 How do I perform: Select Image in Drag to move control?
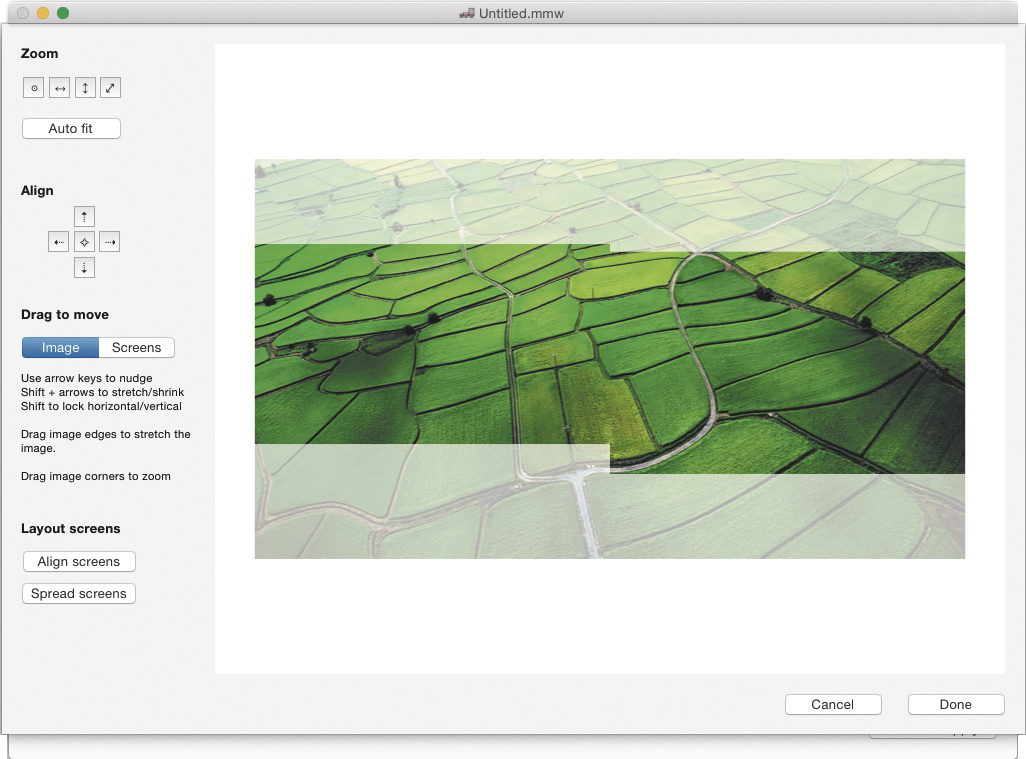coord(60,348)
